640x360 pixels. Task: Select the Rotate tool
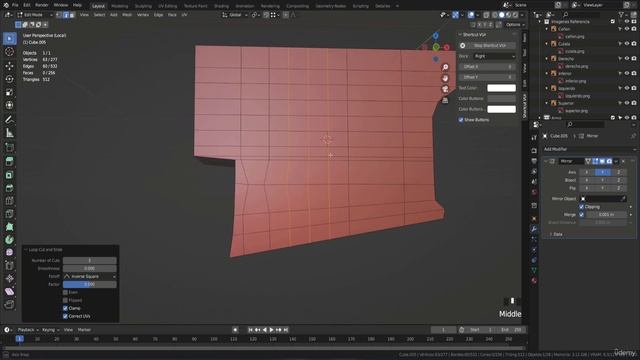(9, 79)
